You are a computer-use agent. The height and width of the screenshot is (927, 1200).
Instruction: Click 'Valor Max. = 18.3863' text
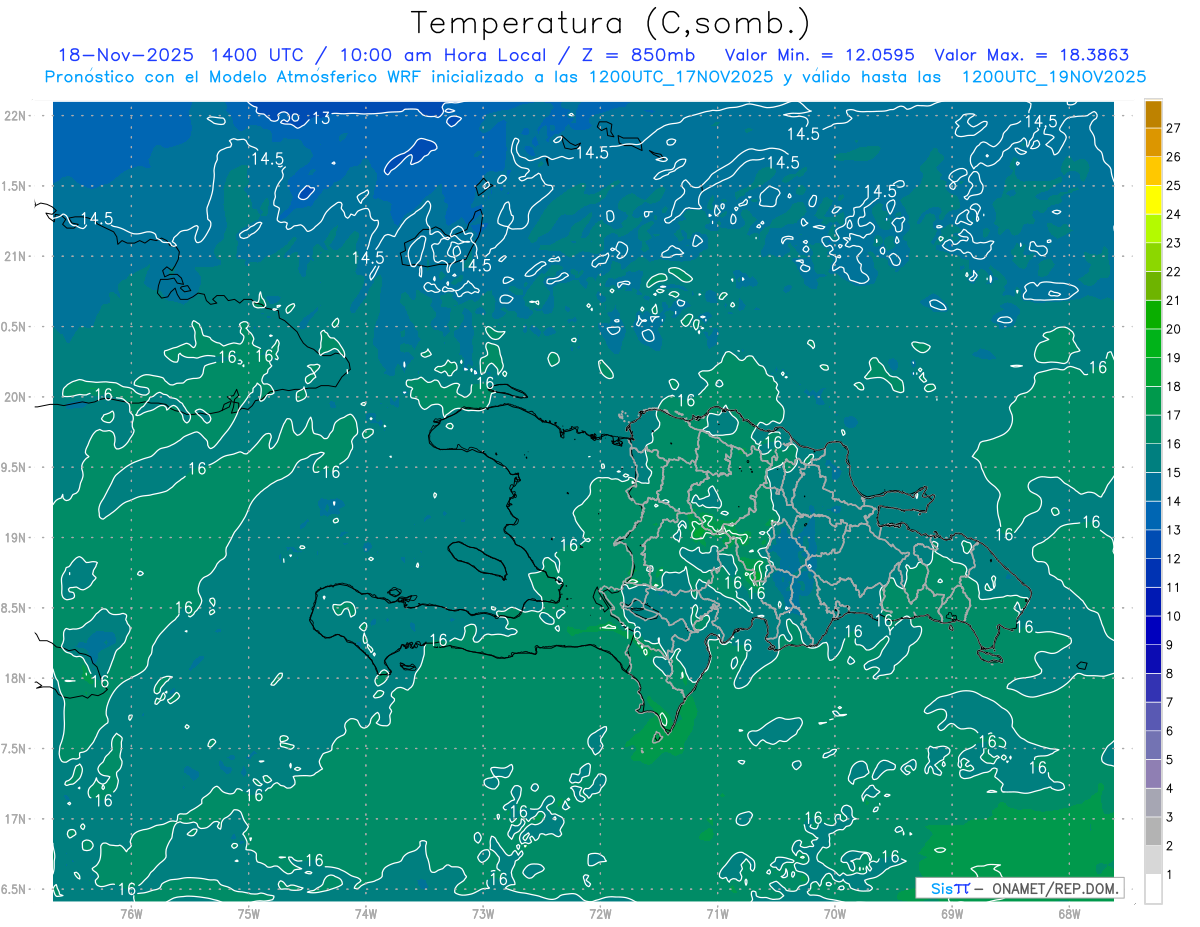click(1032, 55)
